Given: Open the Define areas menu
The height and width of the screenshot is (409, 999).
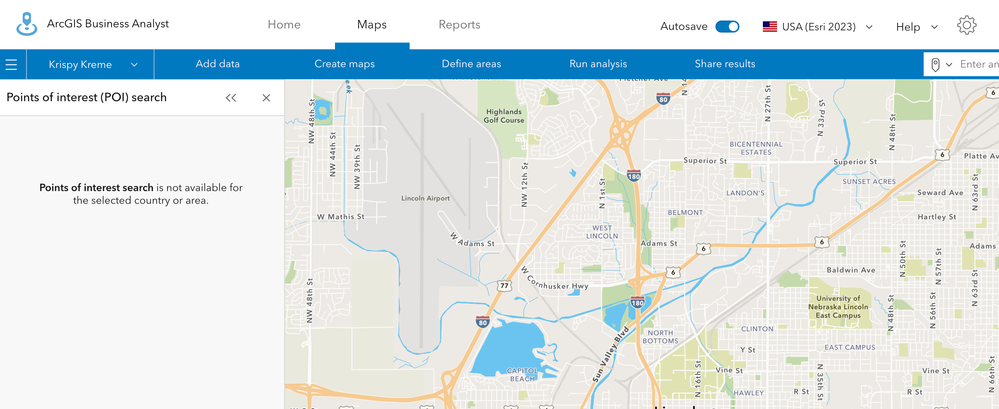Looking at the screenshot, I should tap(471, 64).
